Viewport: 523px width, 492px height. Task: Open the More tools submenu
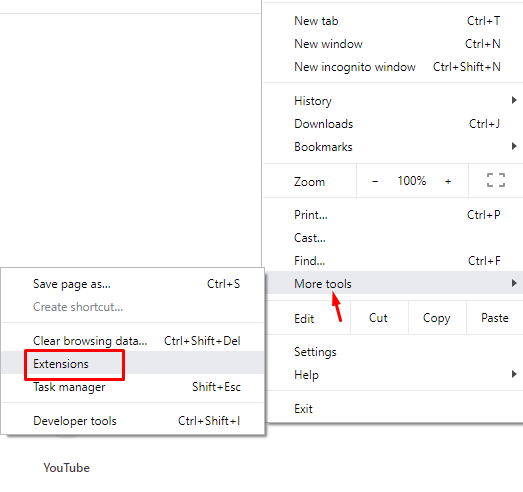(x=394, y=283)
